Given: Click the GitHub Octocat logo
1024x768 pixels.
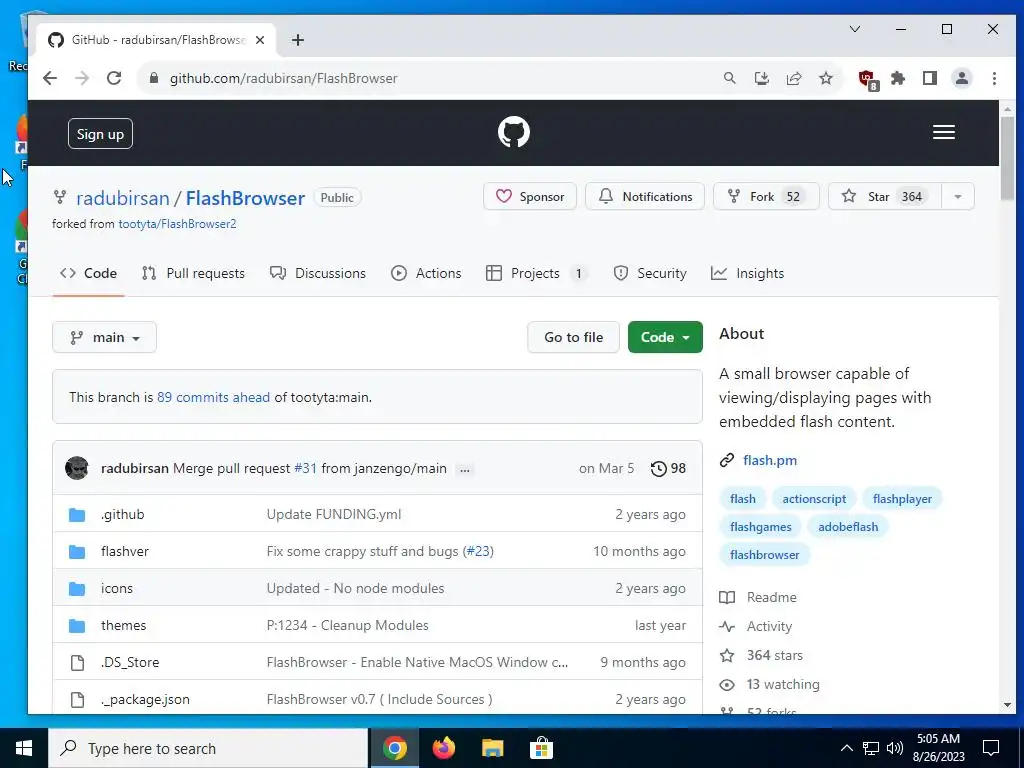Looking at the screenshot, I should click(513, 133).
